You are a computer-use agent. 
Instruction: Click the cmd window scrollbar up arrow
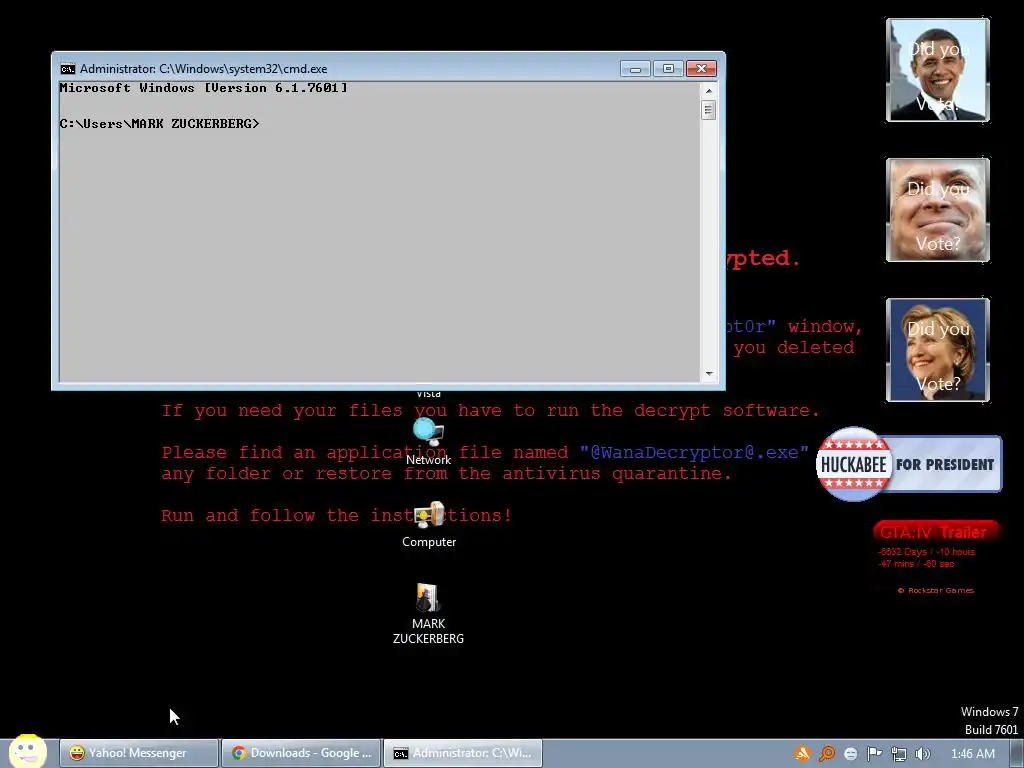(709, 90)
